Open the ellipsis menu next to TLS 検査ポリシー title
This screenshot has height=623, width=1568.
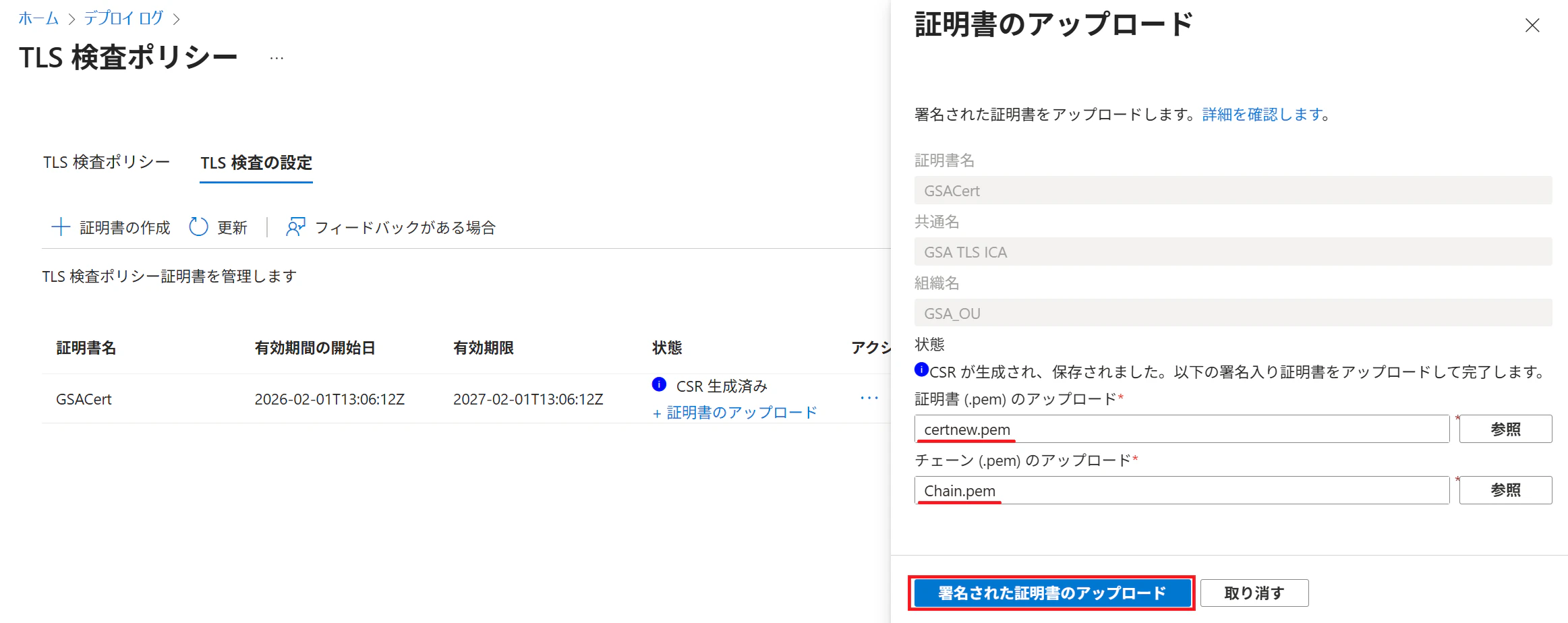click(x=277, y=59)
